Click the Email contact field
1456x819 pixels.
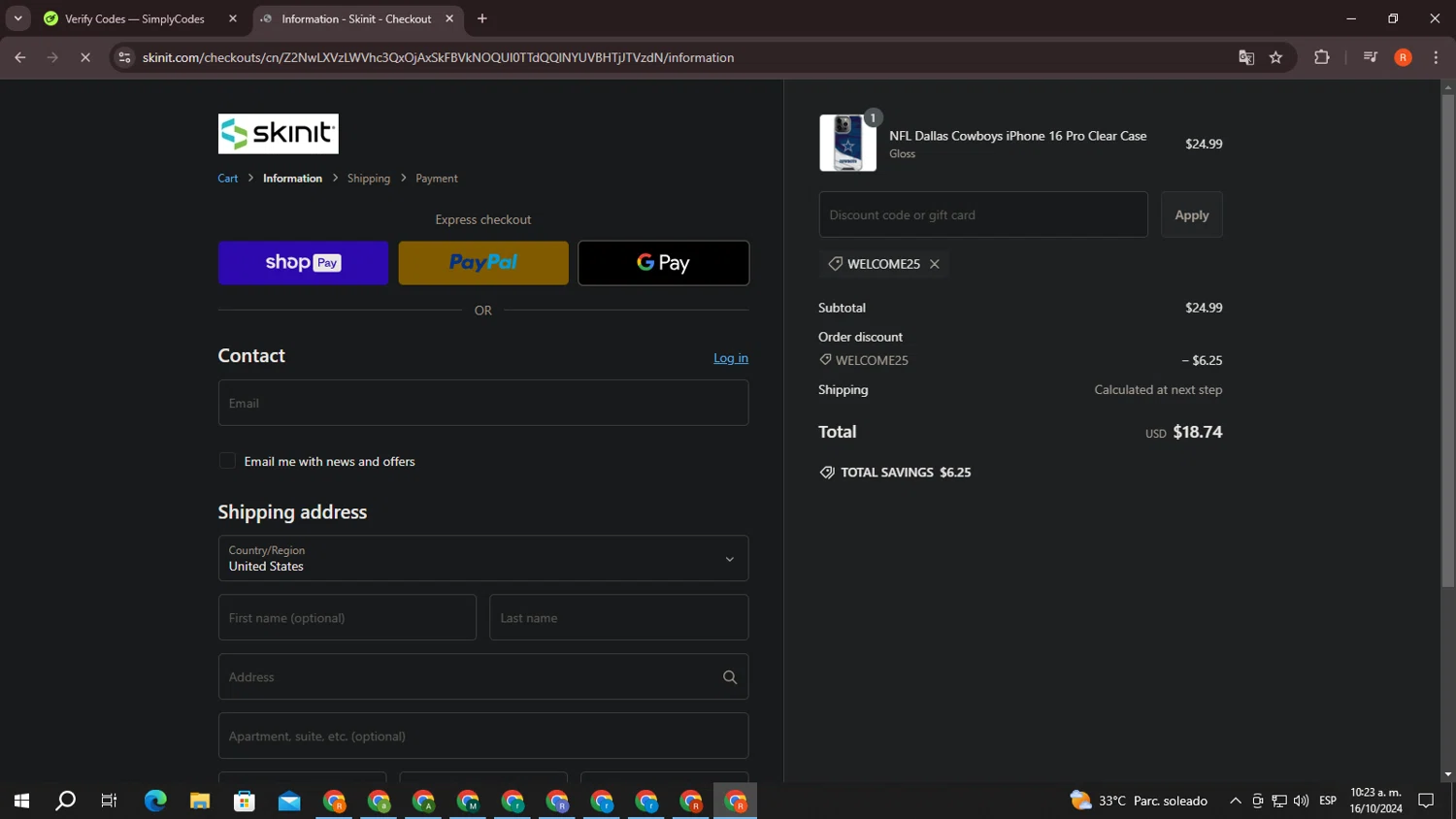point(483,403)
